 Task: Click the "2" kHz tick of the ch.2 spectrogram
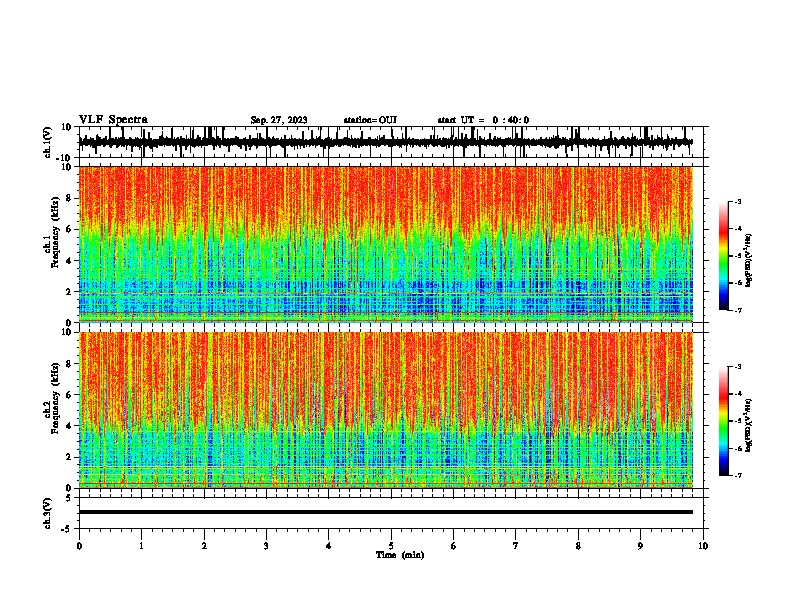click(x=70, y=457)
